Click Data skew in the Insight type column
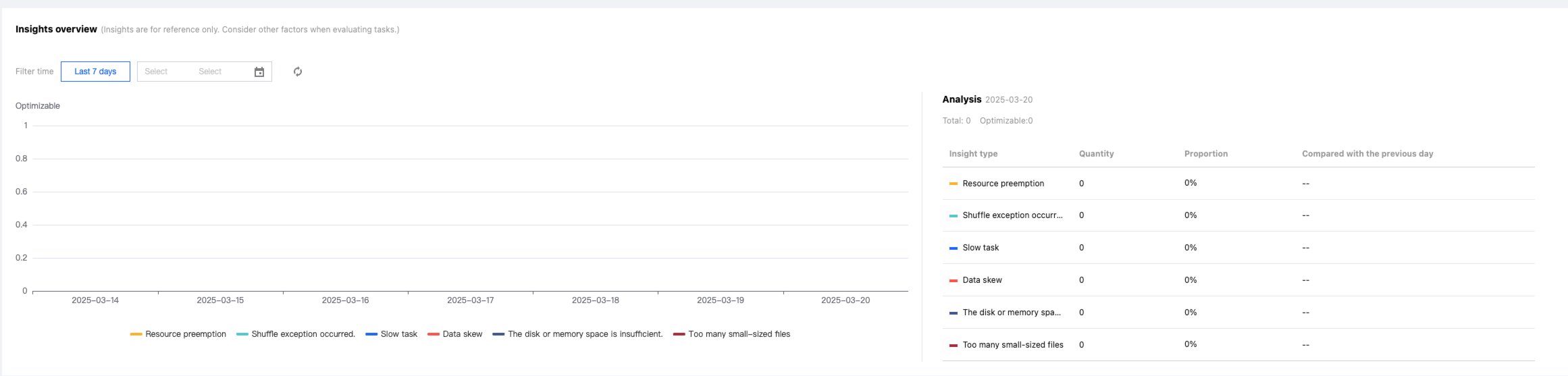 click(982, 280)
